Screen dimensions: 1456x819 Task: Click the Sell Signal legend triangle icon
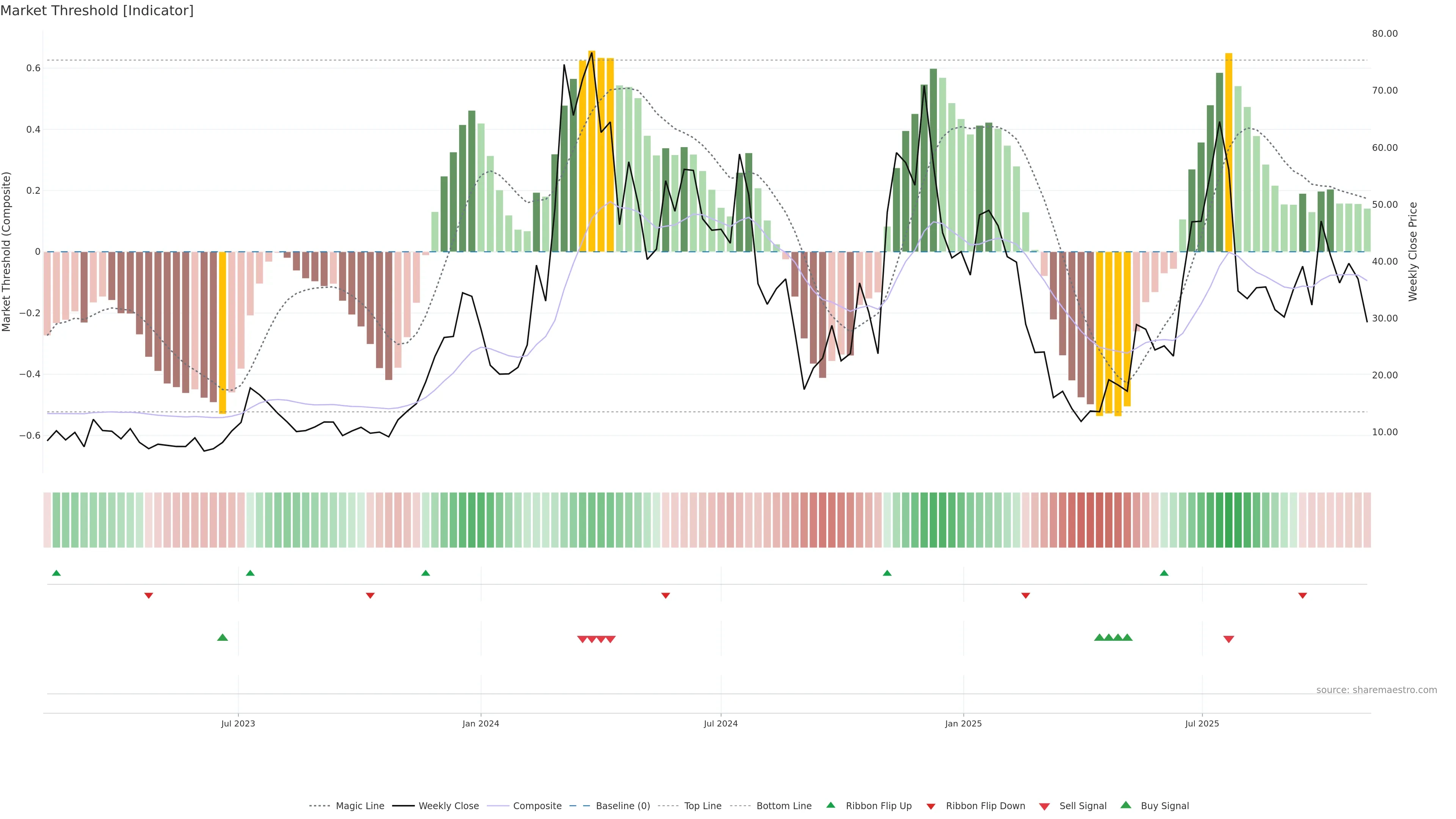pyautogui.click(x=1045, y=806)
